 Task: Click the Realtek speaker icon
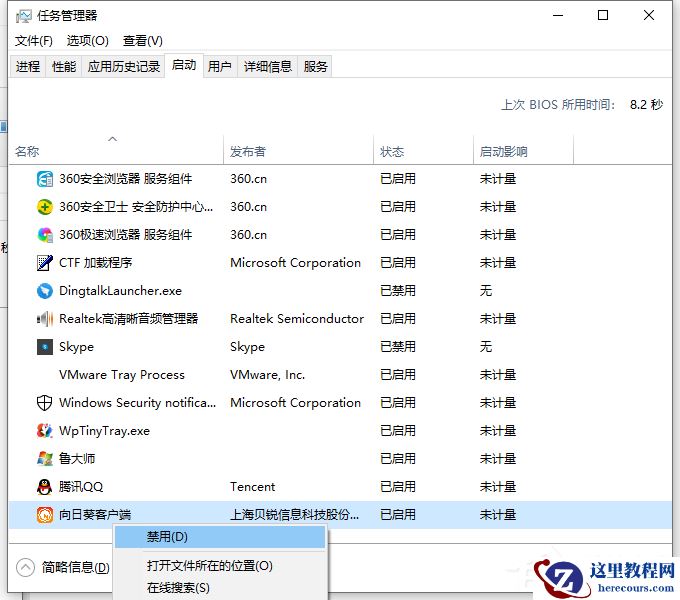pyautogui.click(x=45, y=319)
